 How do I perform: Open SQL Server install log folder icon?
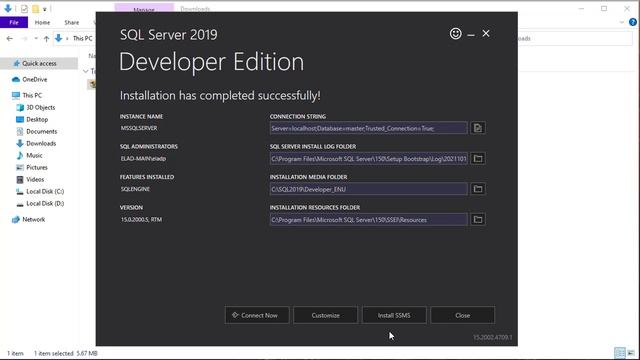click(478, 158)
